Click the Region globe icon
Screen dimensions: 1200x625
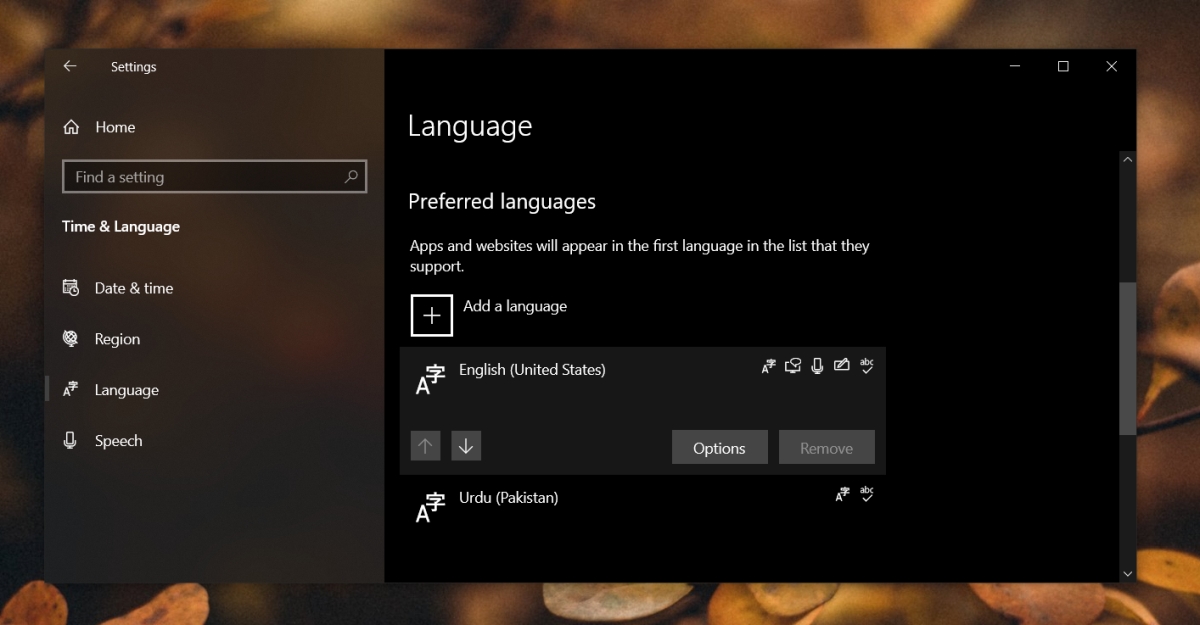click(71, 339)
